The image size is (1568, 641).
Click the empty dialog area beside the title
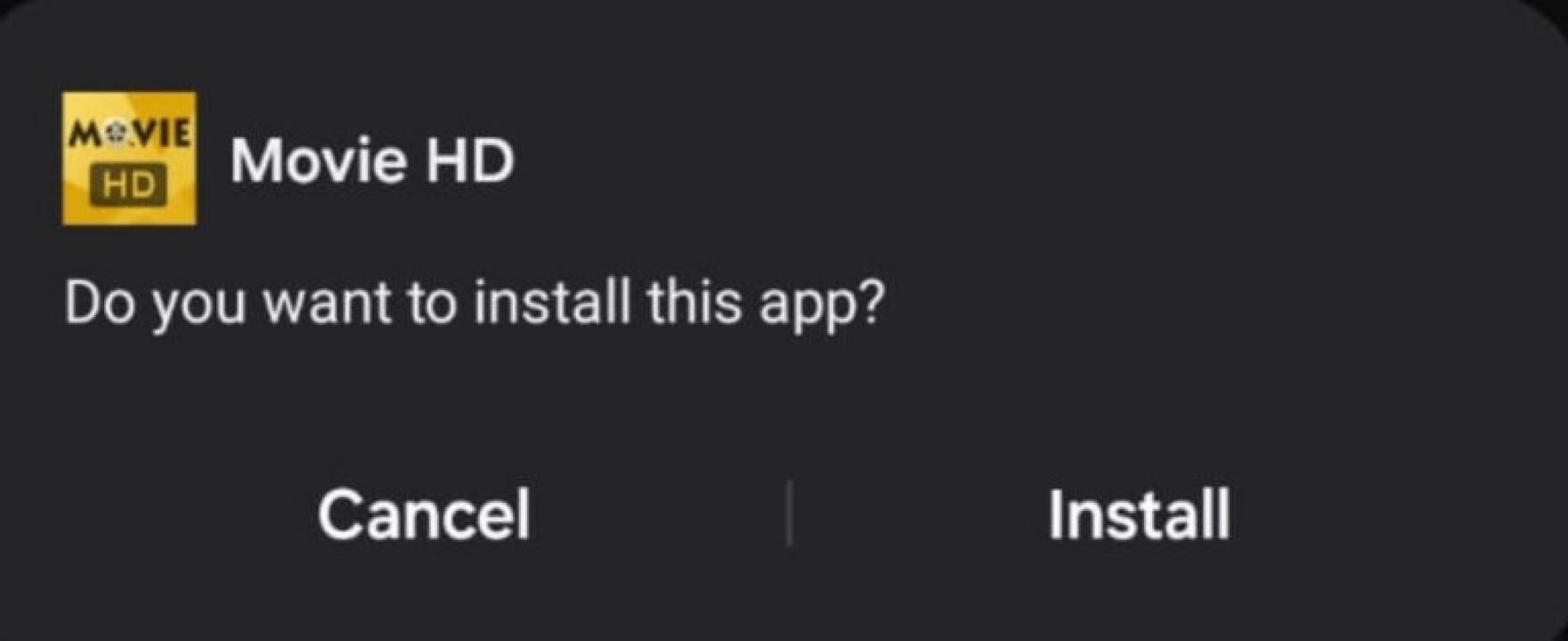[x=1024, y=160]
